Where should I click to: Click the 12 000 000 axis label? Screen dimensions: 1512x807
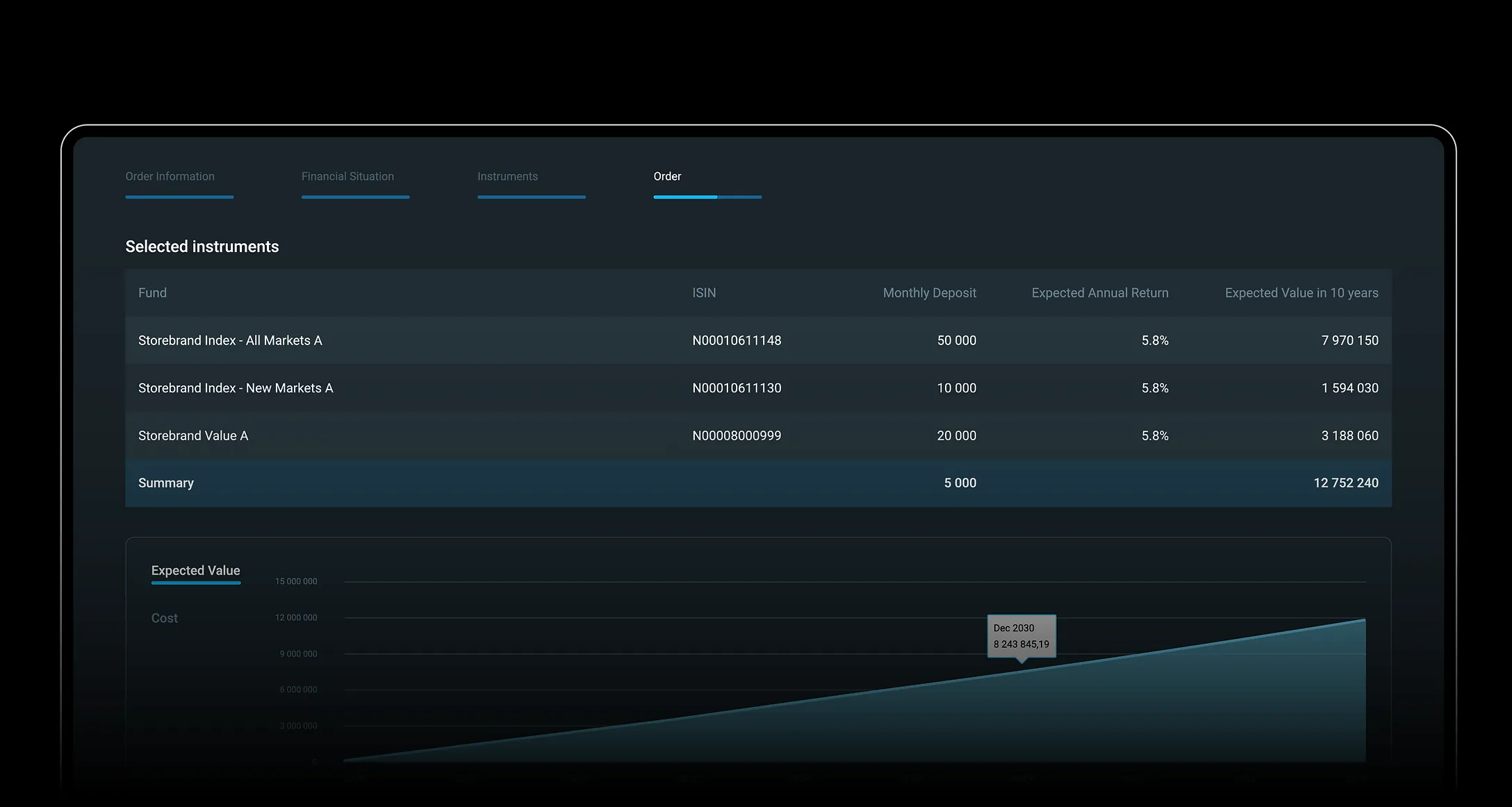click(x=296, y=617)
